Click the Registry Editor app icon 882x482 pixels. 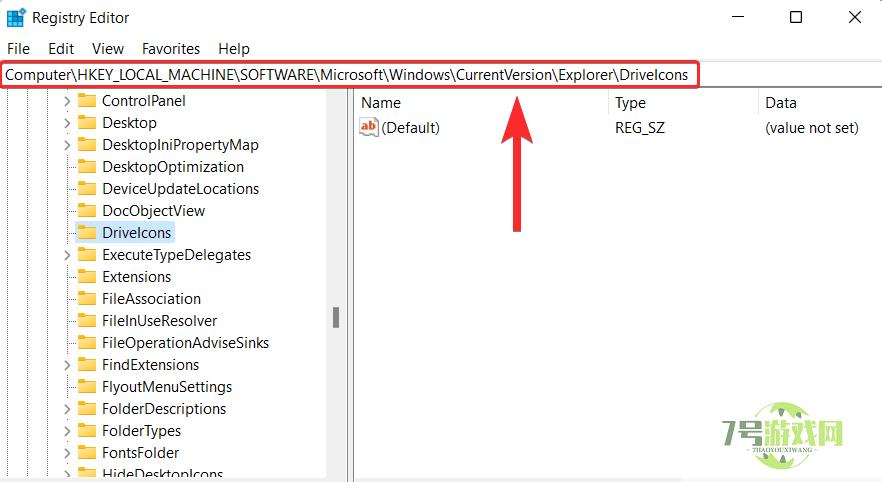(16, 17)
